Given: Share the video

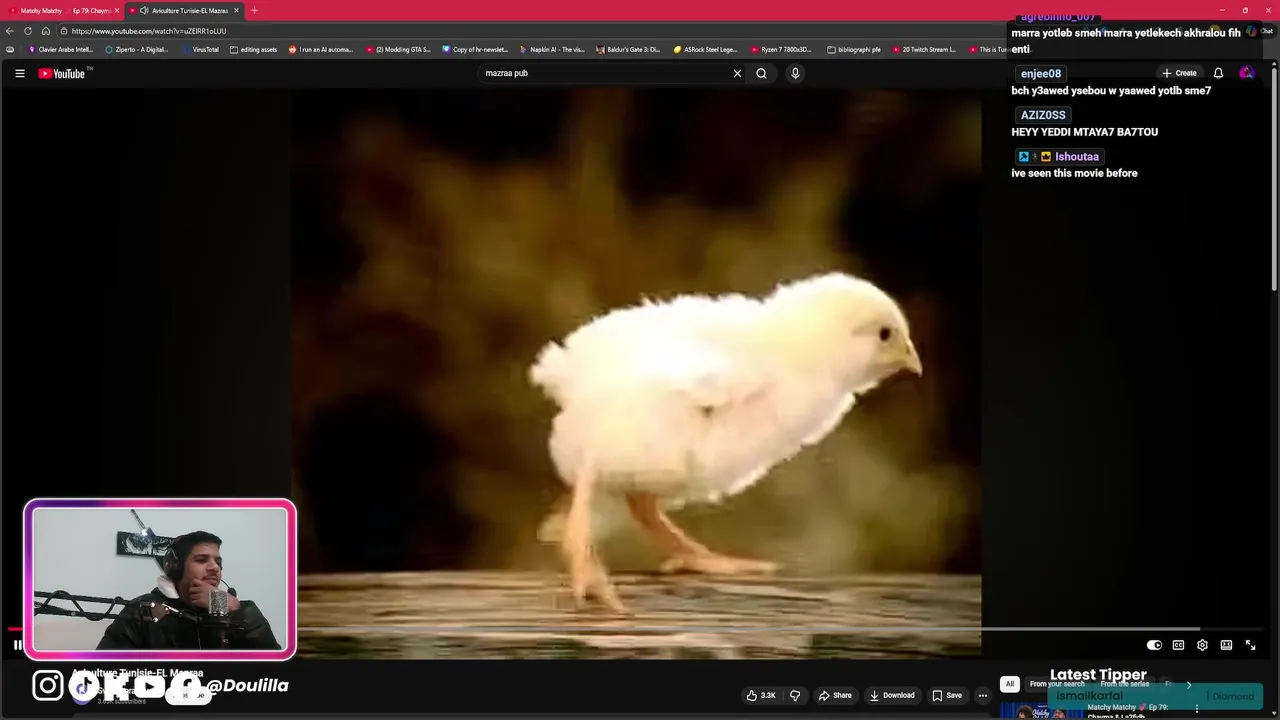Looking at the screenshot, I should tap(835, 695).
